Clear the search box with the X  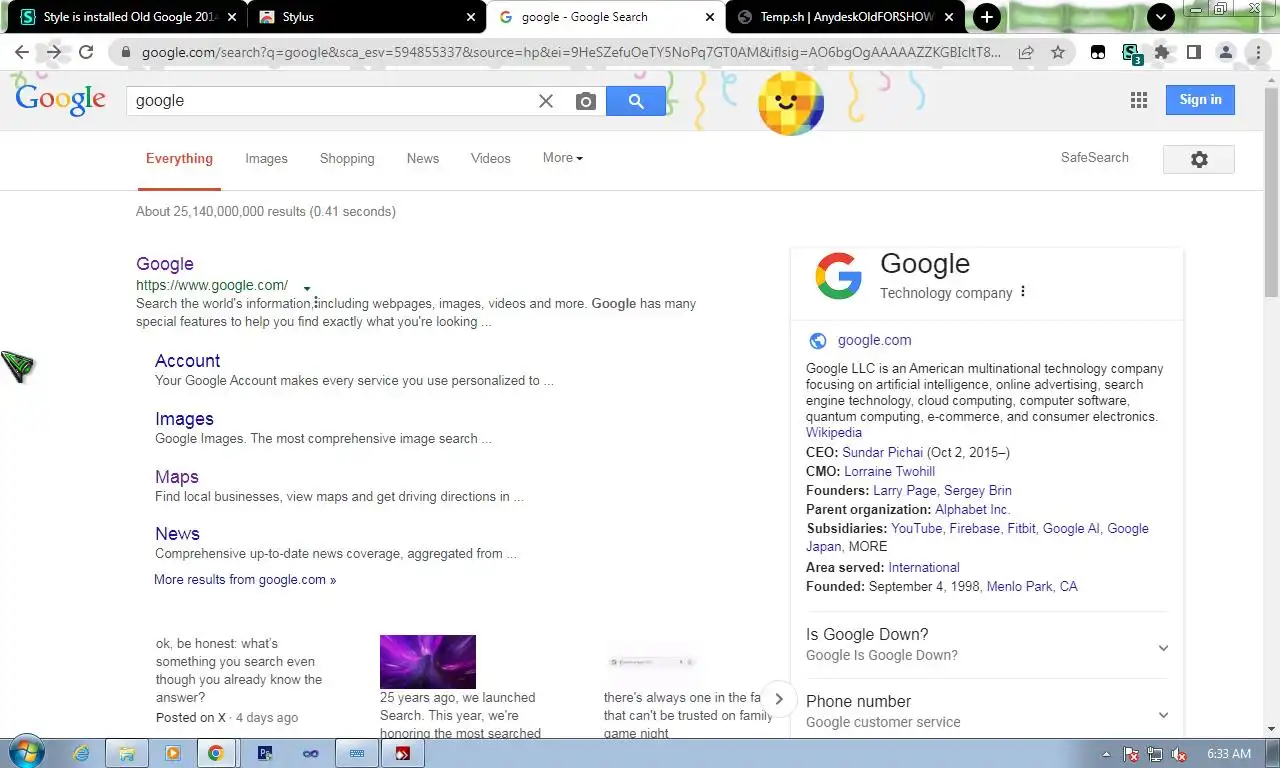tap(546, 101)
